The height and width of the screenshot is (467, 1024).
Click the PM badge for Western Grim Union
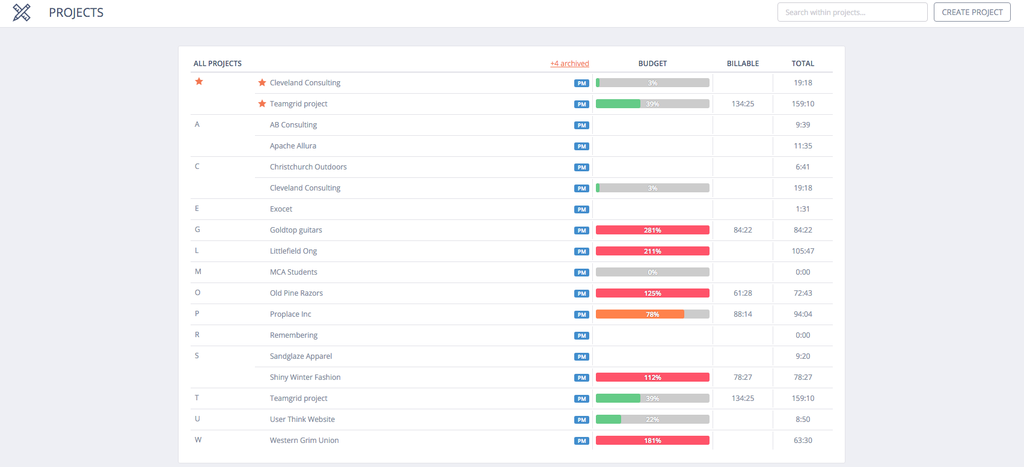[581, 441]
